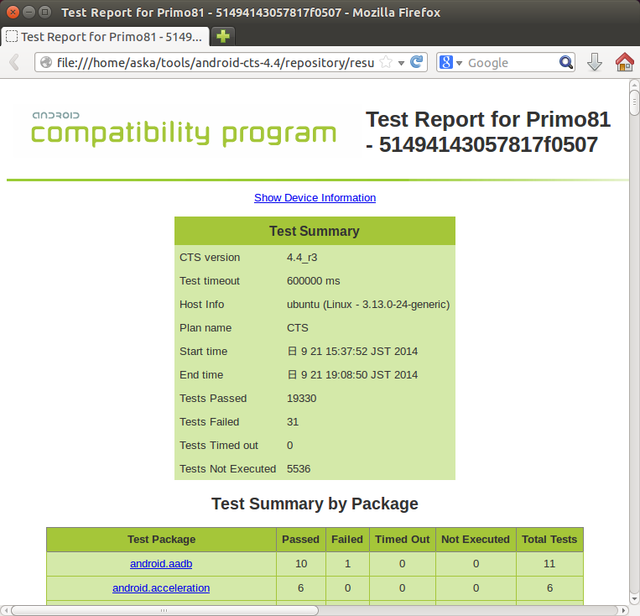The height and width of the screenshot is (616, 640).
Task: Select the Plan name value CTS
Action: [297, 328]
